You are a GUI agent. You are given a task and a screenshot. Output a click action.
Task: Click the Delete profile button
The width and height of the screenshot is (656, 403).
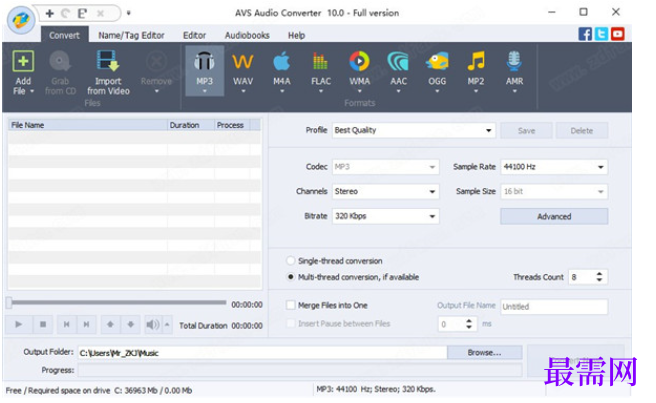pos(582,131)
